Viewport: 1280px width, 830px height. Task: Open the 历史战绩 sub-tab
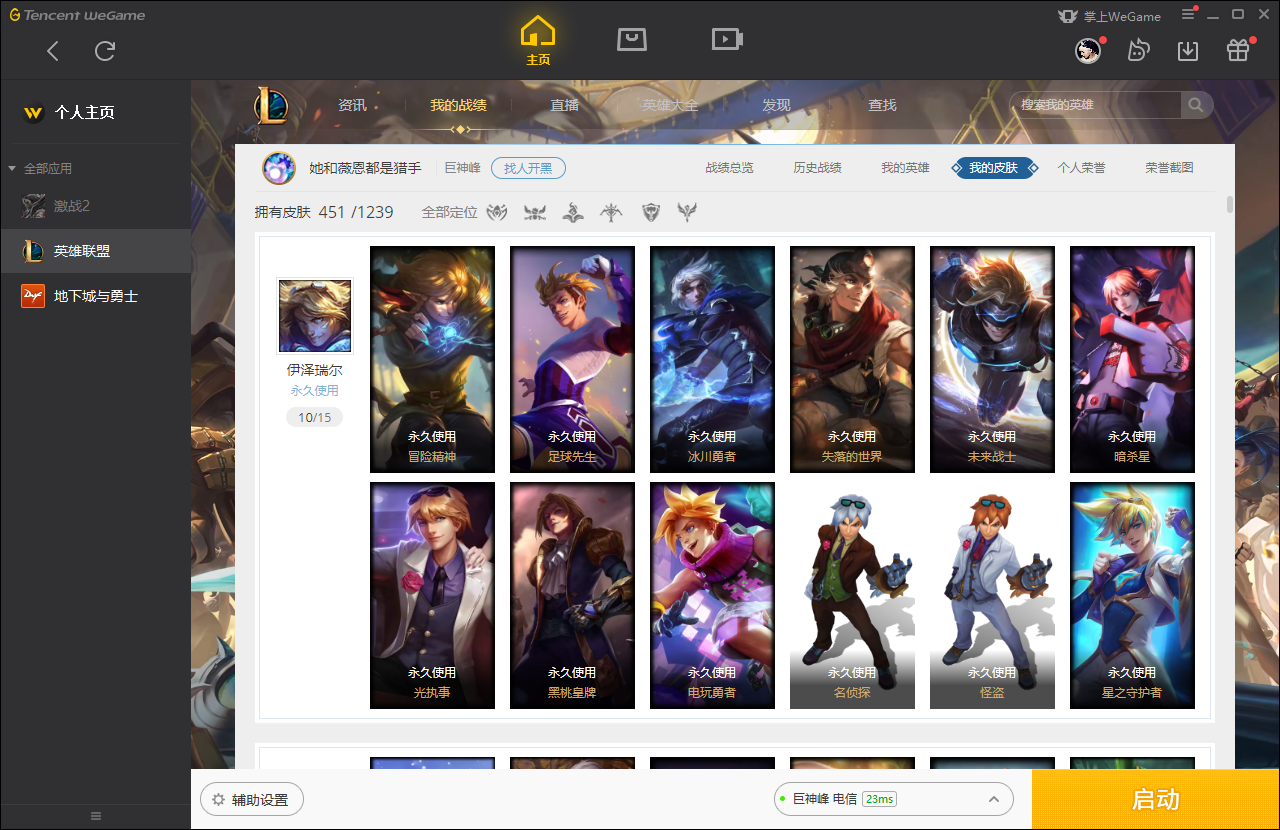pyautogui.click(x=818, y=168)
